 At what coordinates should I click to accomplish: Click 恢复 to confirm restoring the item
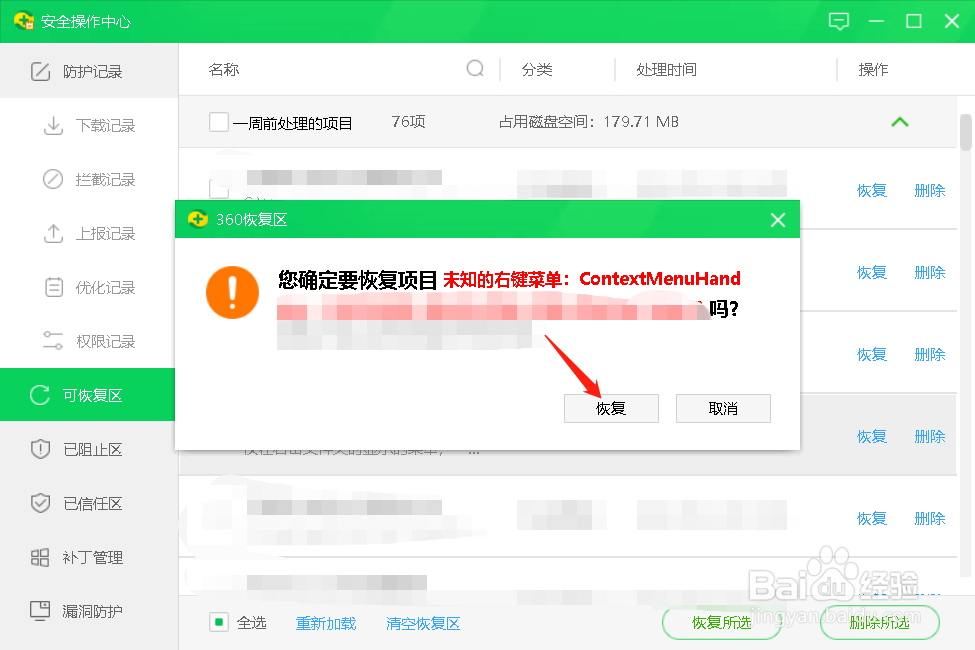(x=611, y=408)
